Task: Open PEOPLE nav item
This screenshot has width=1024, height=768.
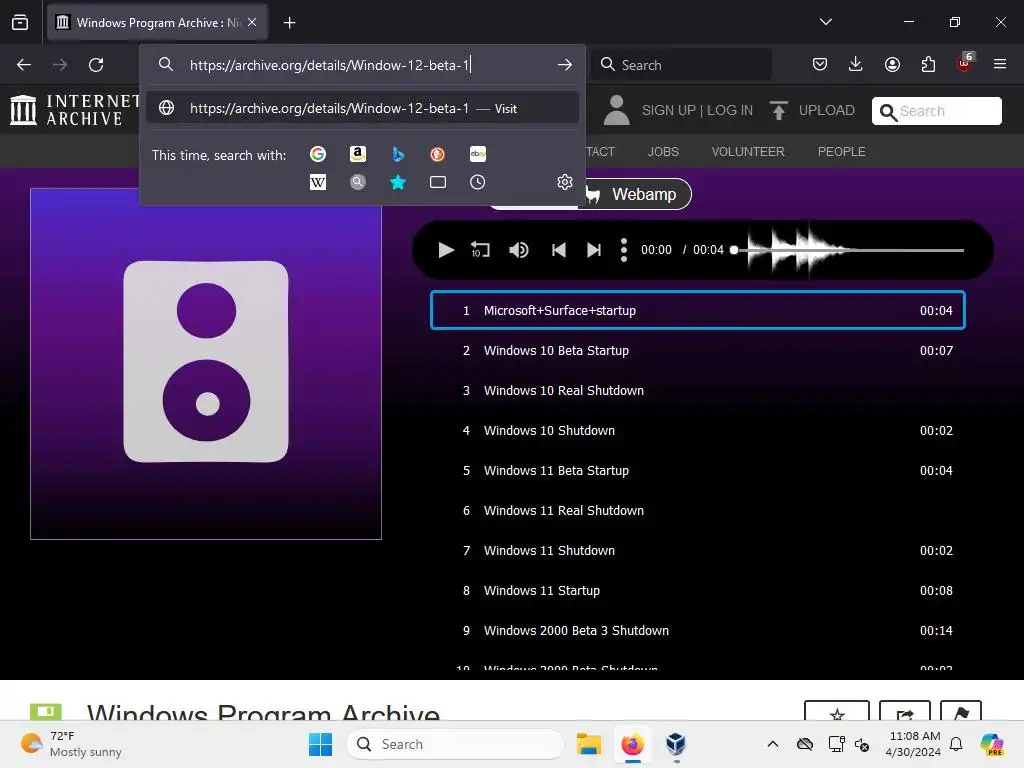Action: [841, 152]
